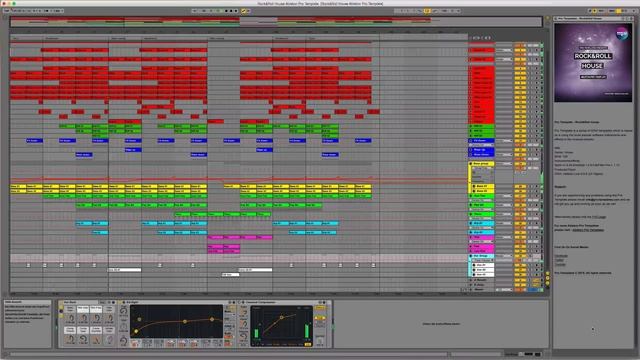Unfold the FX Down track
This screenshot has height=360, width=640.
point(471,140)
